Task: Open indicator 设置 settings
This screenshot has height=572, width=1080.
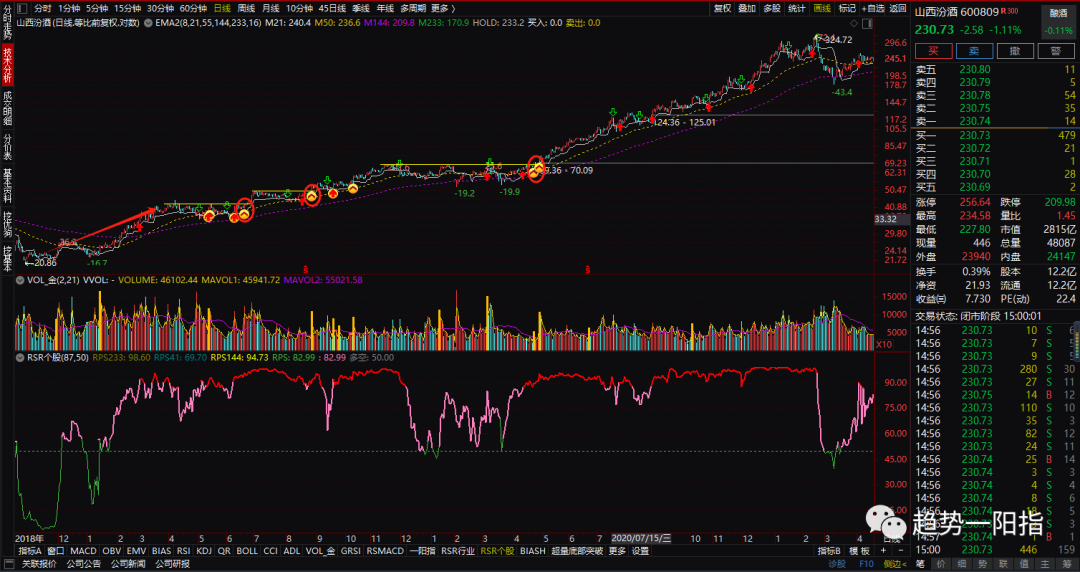Action: 641,551
